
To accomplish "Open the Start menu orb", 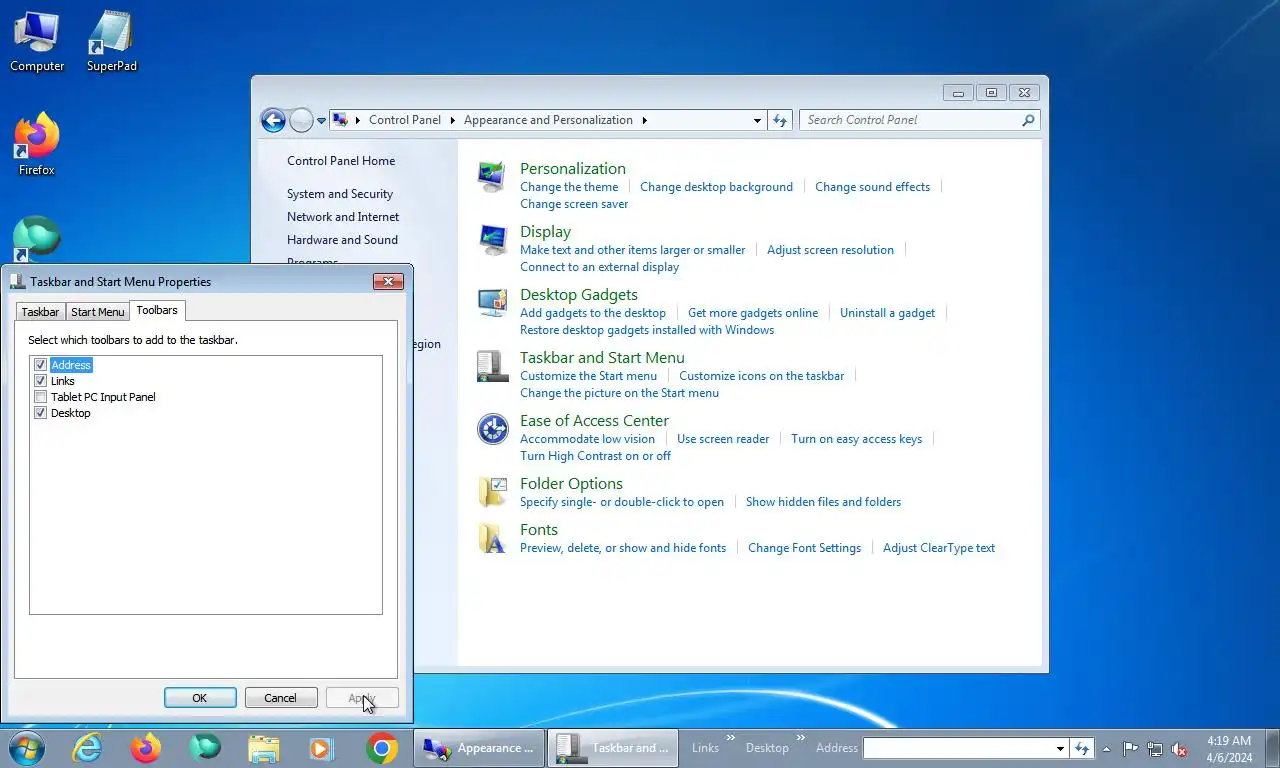I will (26, 748).
